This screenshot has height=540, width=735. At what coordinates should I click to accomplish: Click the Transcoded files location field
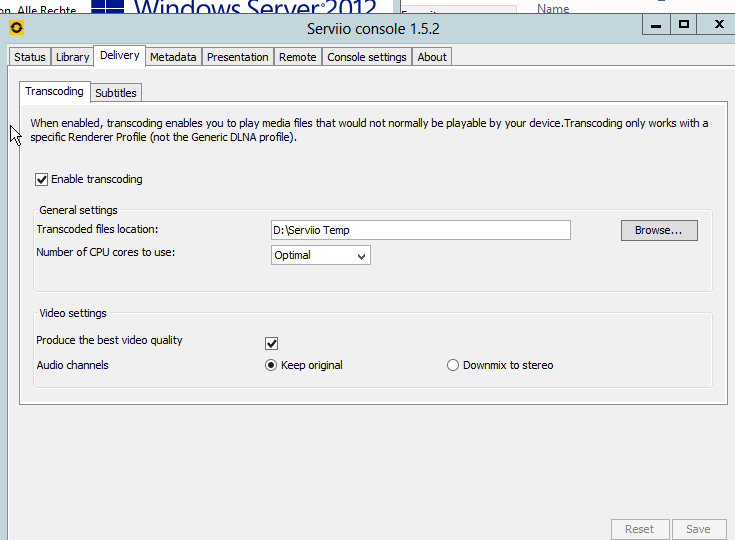(x=420, y=230)
